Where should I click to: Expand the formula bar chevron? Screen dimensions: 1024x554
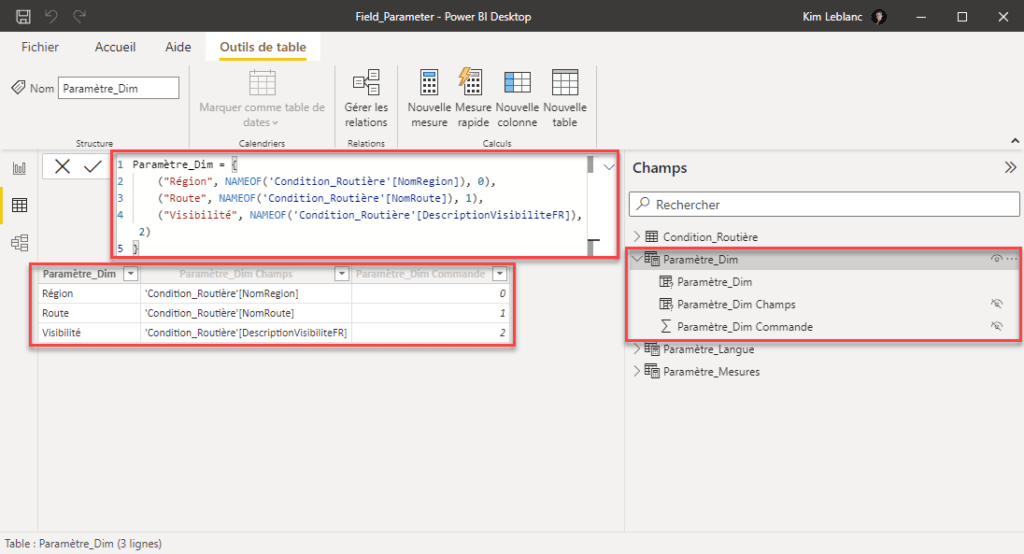point(609,167)
